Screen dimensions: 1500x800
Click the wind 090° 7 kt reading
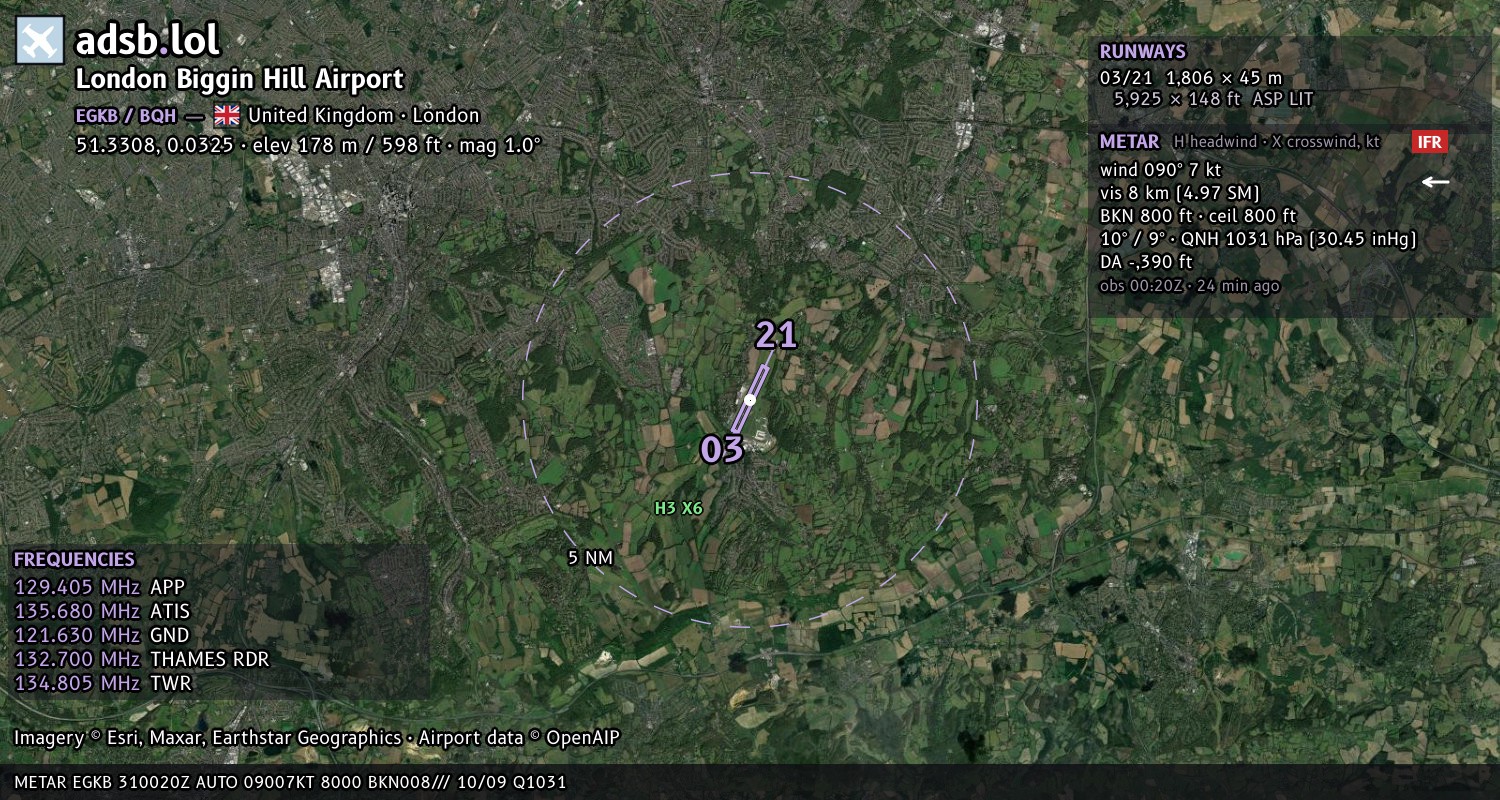click(x=1160, y=170)
